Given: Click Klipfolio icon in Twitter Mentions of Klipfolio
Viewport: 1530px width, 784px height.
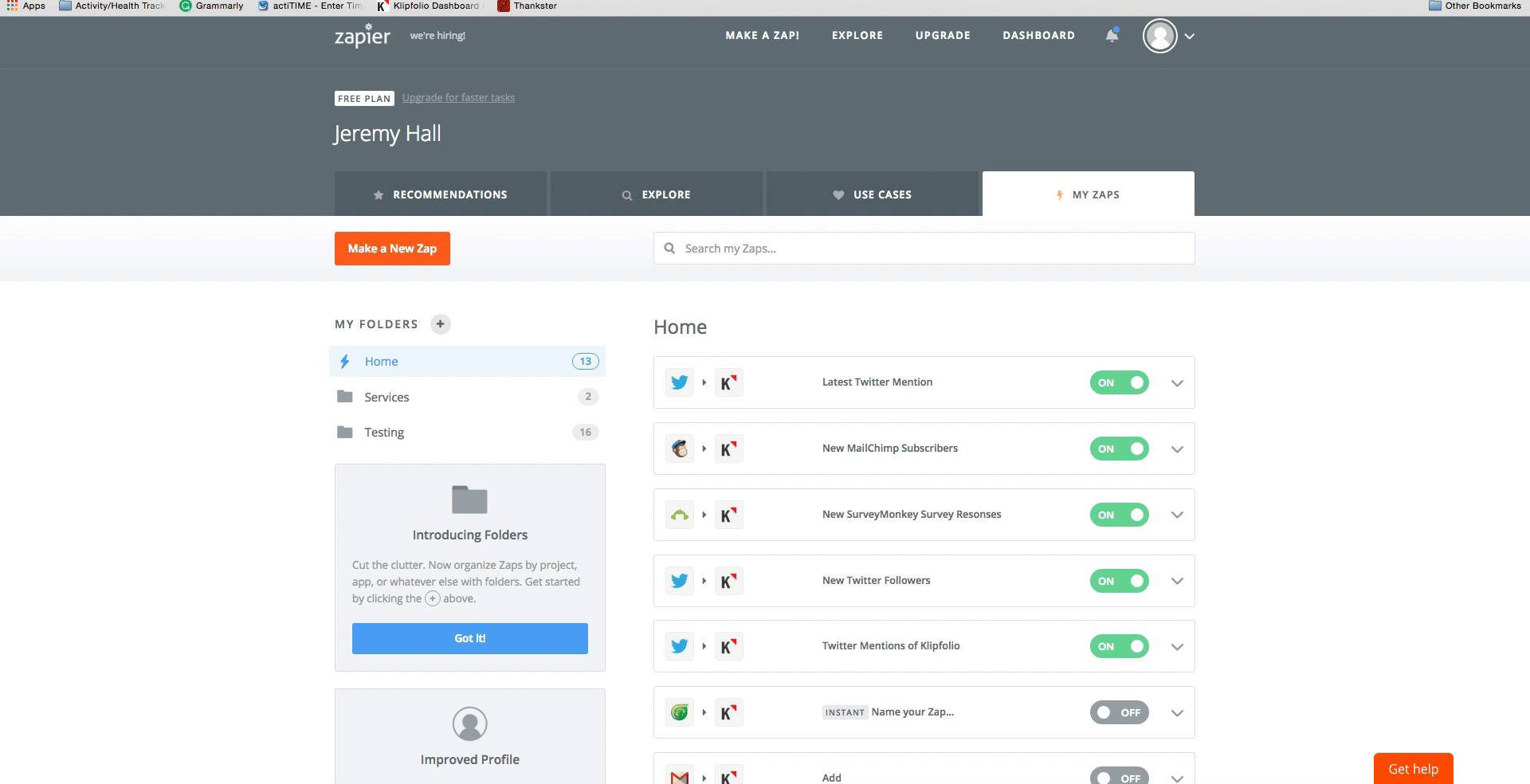Looking at the screenshot, I should tap(728, 646).
